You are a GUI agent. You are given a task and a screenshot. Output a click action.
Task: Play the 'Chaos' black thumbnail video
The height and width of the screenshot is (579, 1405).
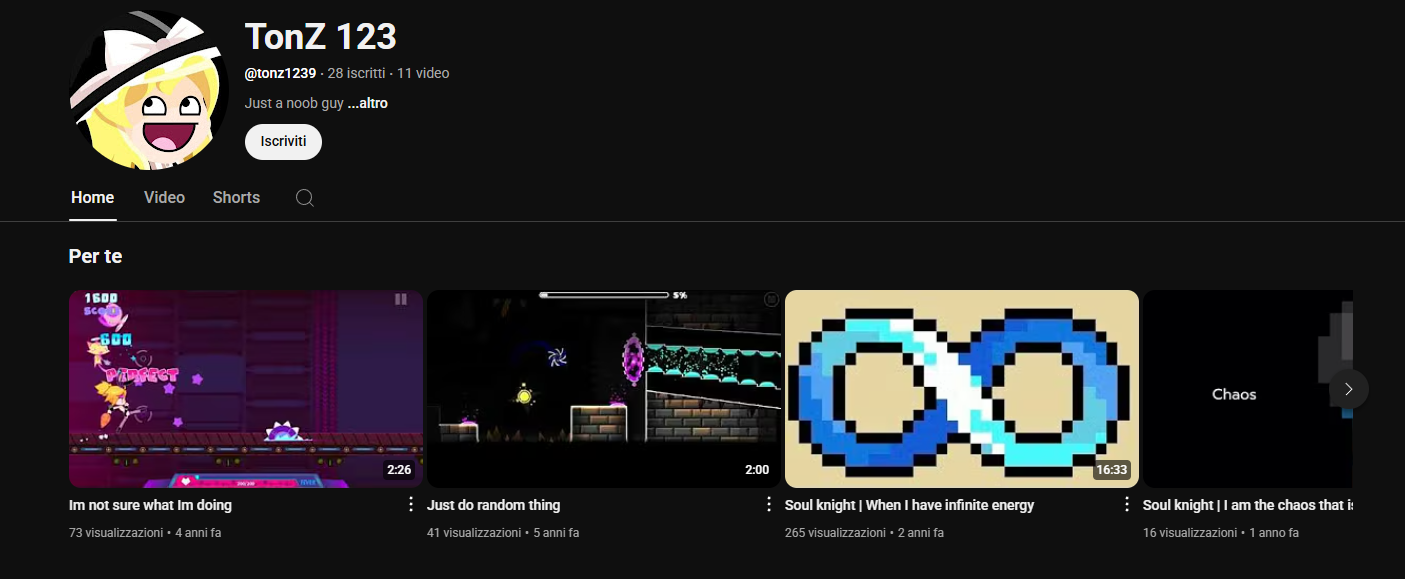[1235, 388]
